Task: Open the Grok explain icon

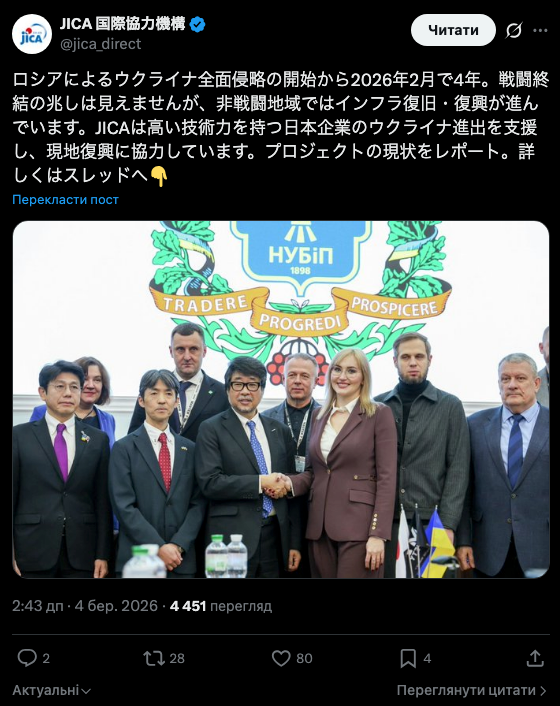Action: click(x=514, y=31)
